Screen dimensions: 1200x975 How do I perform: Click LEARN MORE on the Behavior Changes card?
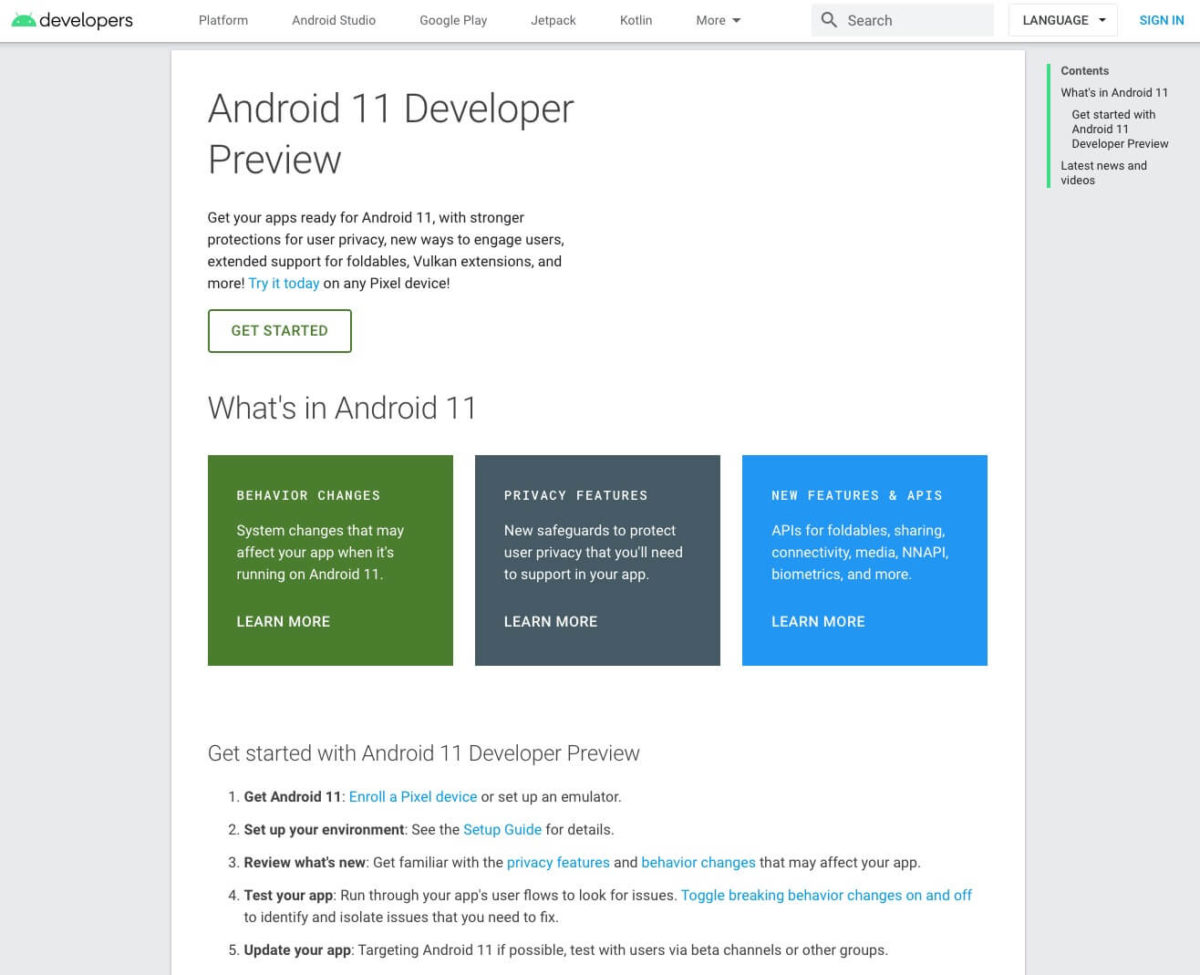coord(283,621)
